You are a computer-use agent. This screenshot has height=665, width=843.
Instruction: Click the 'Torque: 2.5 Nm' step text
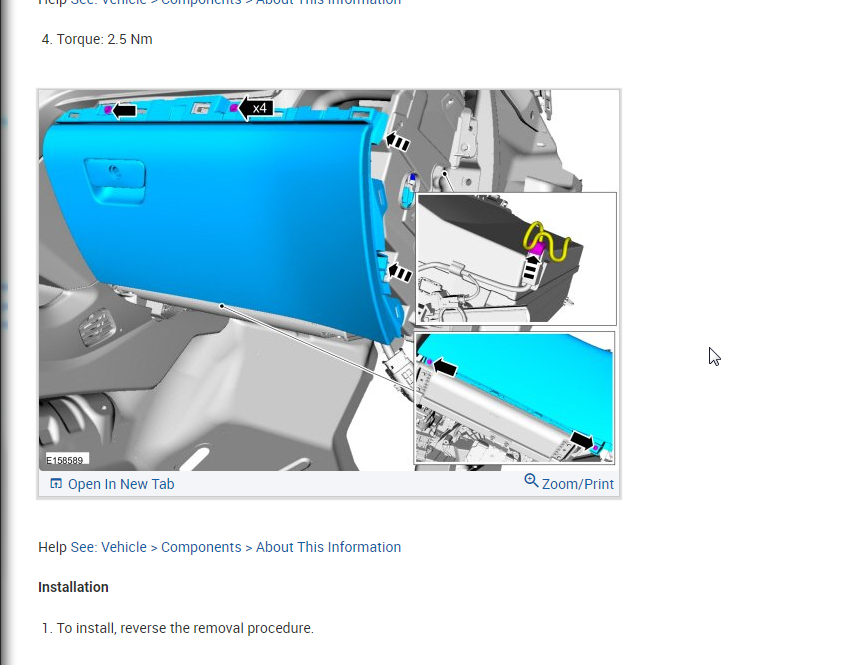pos(104,39)
